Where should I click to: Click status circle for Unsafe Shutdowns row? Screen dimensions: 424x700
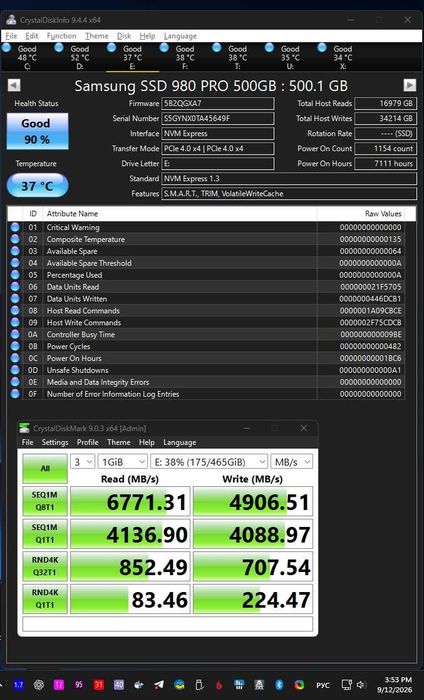[x=15, y=370]
